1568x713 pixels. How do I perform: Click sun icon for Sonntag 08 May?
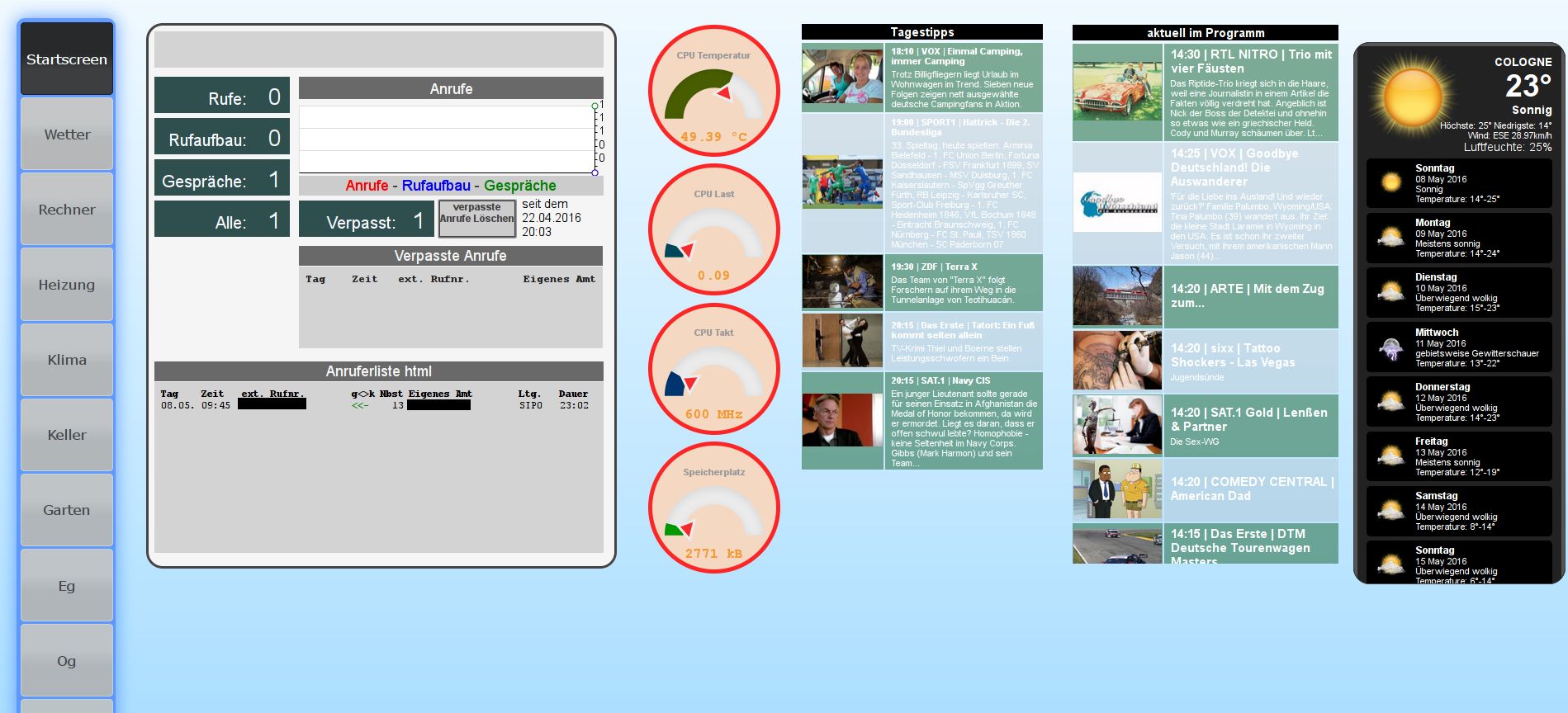1391,182
